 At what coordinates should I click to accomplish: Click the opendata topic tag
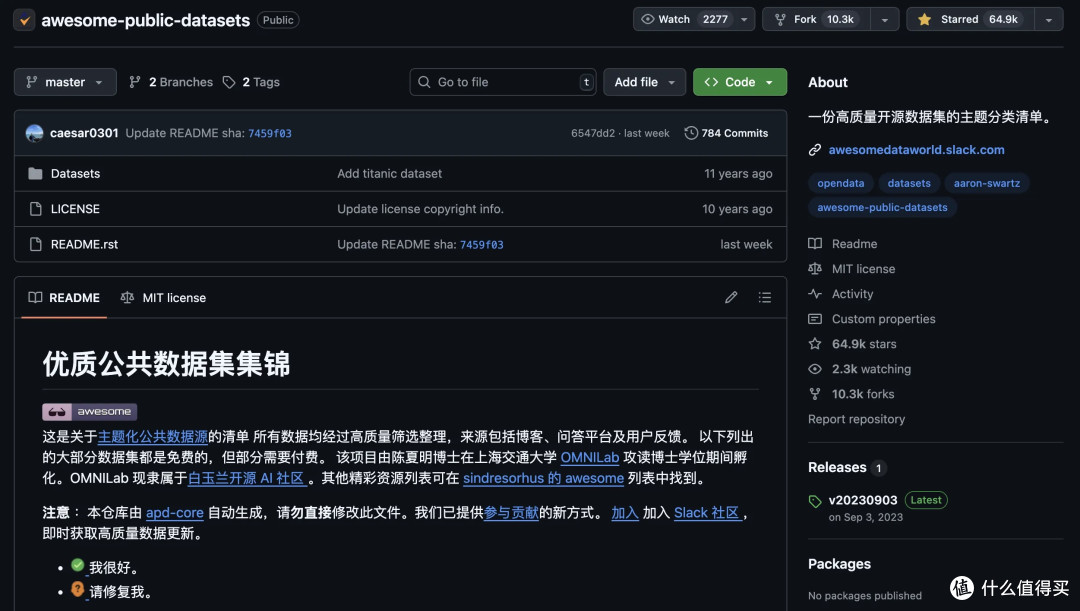[840, 183]
